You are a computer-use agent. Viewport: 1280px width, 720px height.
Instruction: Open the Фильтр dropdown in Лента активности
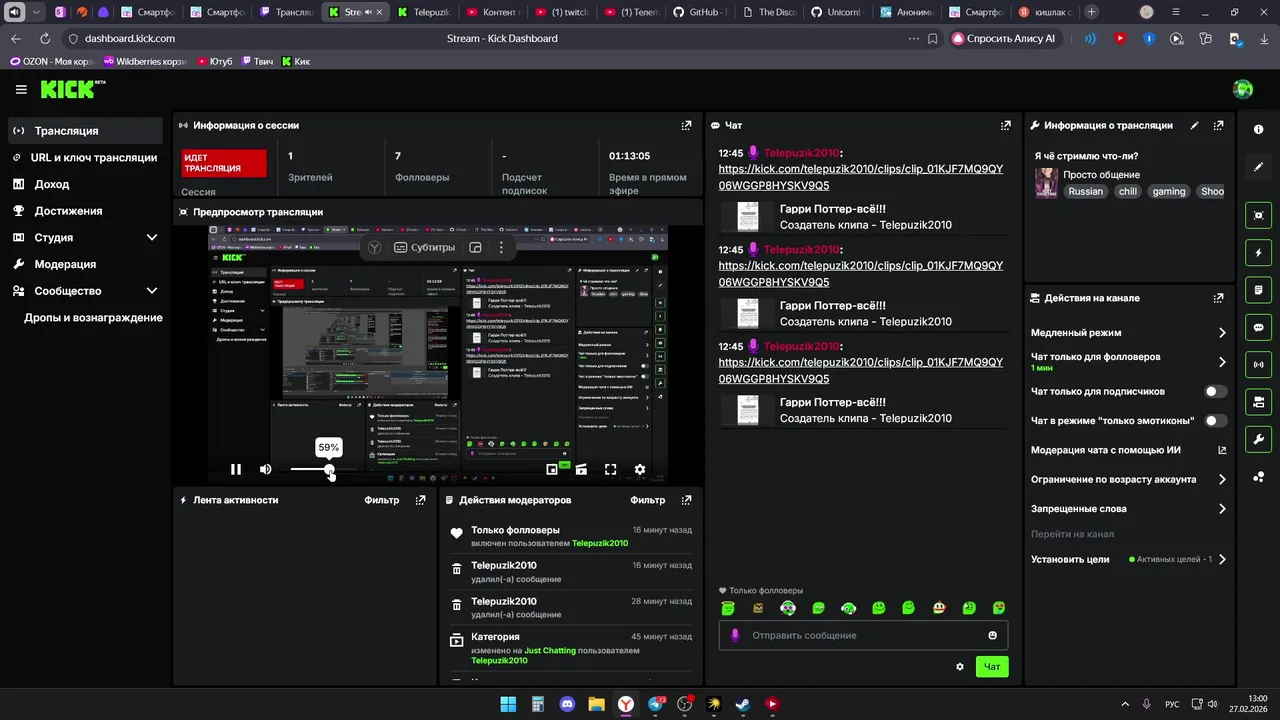pyautogui.click(x=381, y=500)
